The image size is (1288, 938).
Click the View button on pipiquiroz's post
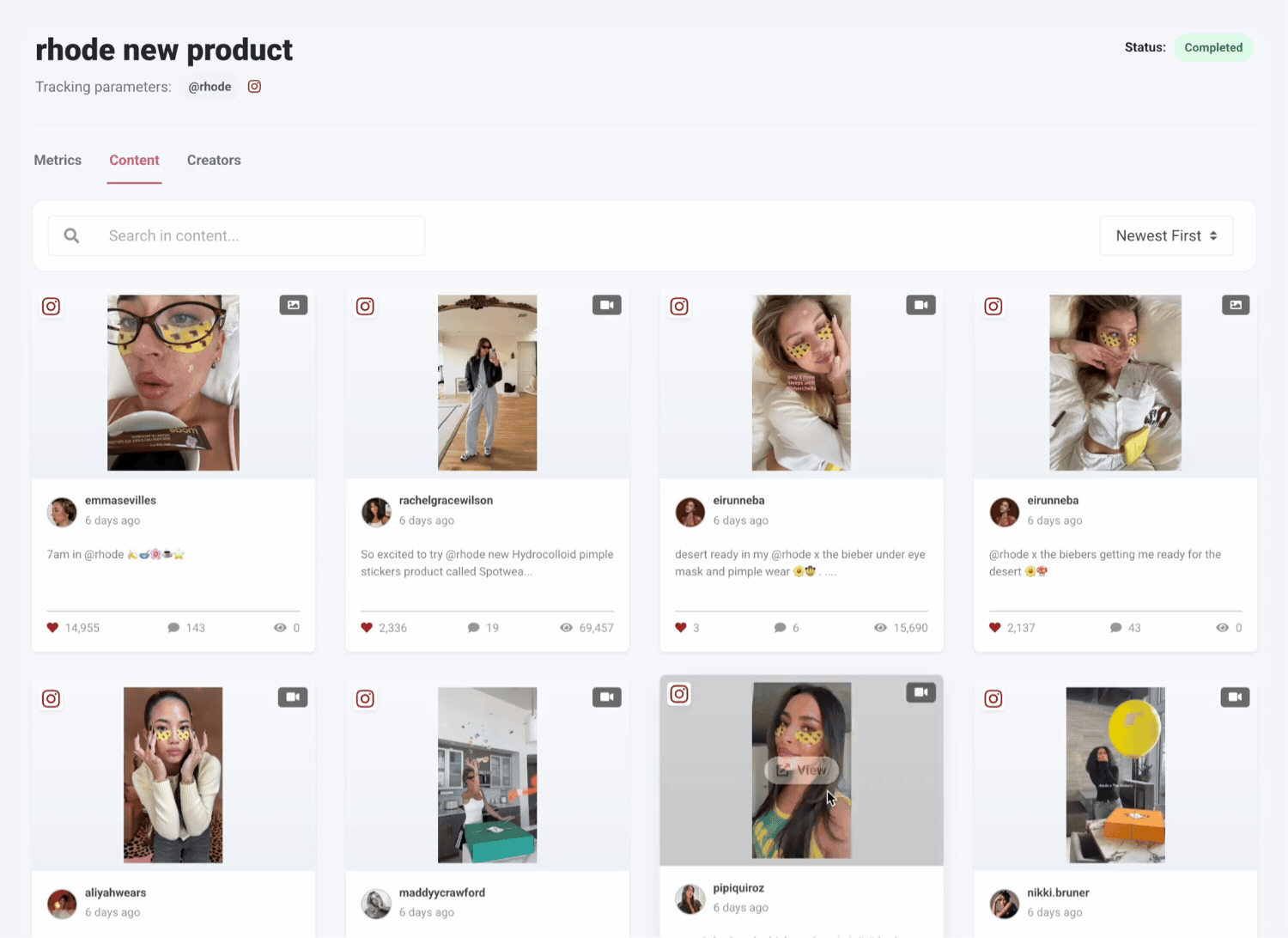(801, 770)
